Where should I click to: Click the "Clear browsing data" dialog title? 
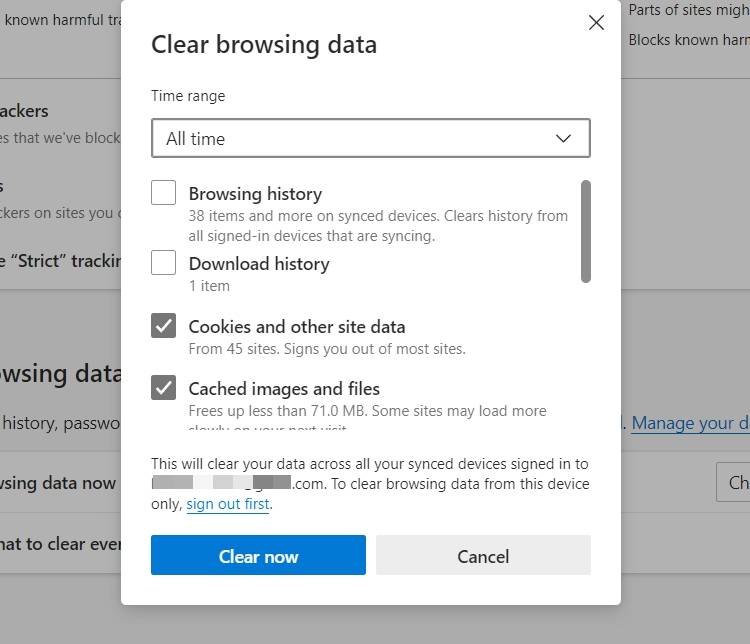point(264,45)
